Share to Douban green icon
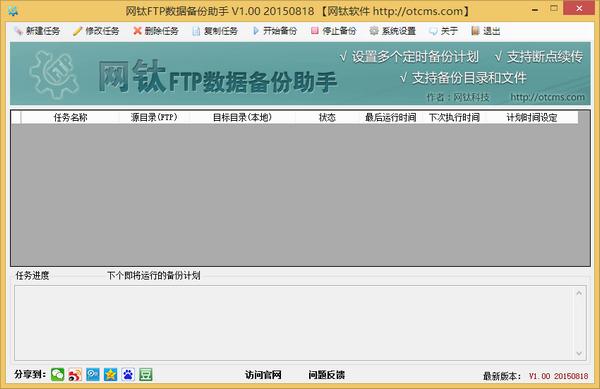This screenshot has height=389, width=600. [145, 374]
